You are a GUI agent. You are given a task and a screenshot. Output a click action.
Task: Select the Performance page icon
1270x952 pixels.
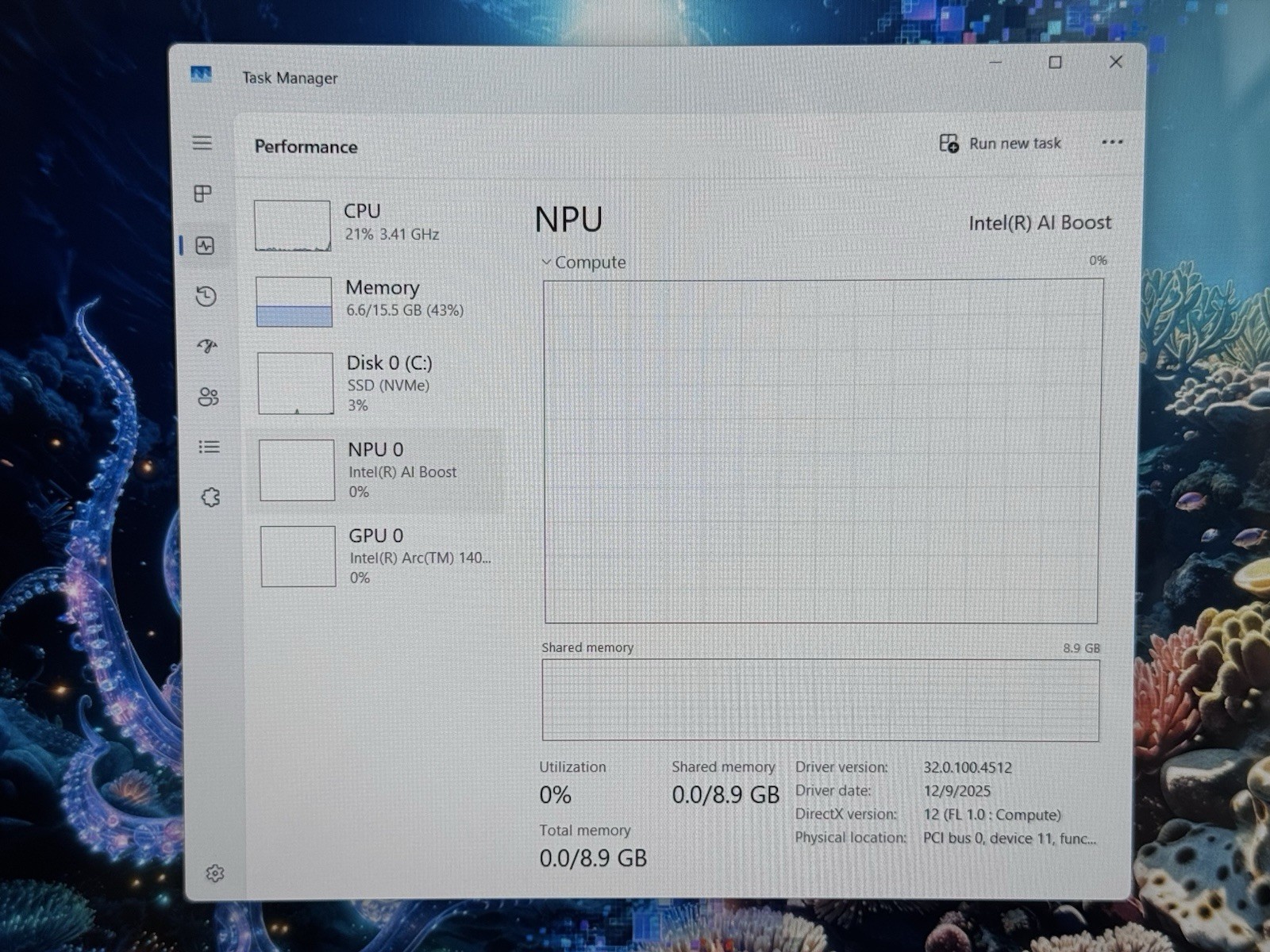tap(205, 245)
